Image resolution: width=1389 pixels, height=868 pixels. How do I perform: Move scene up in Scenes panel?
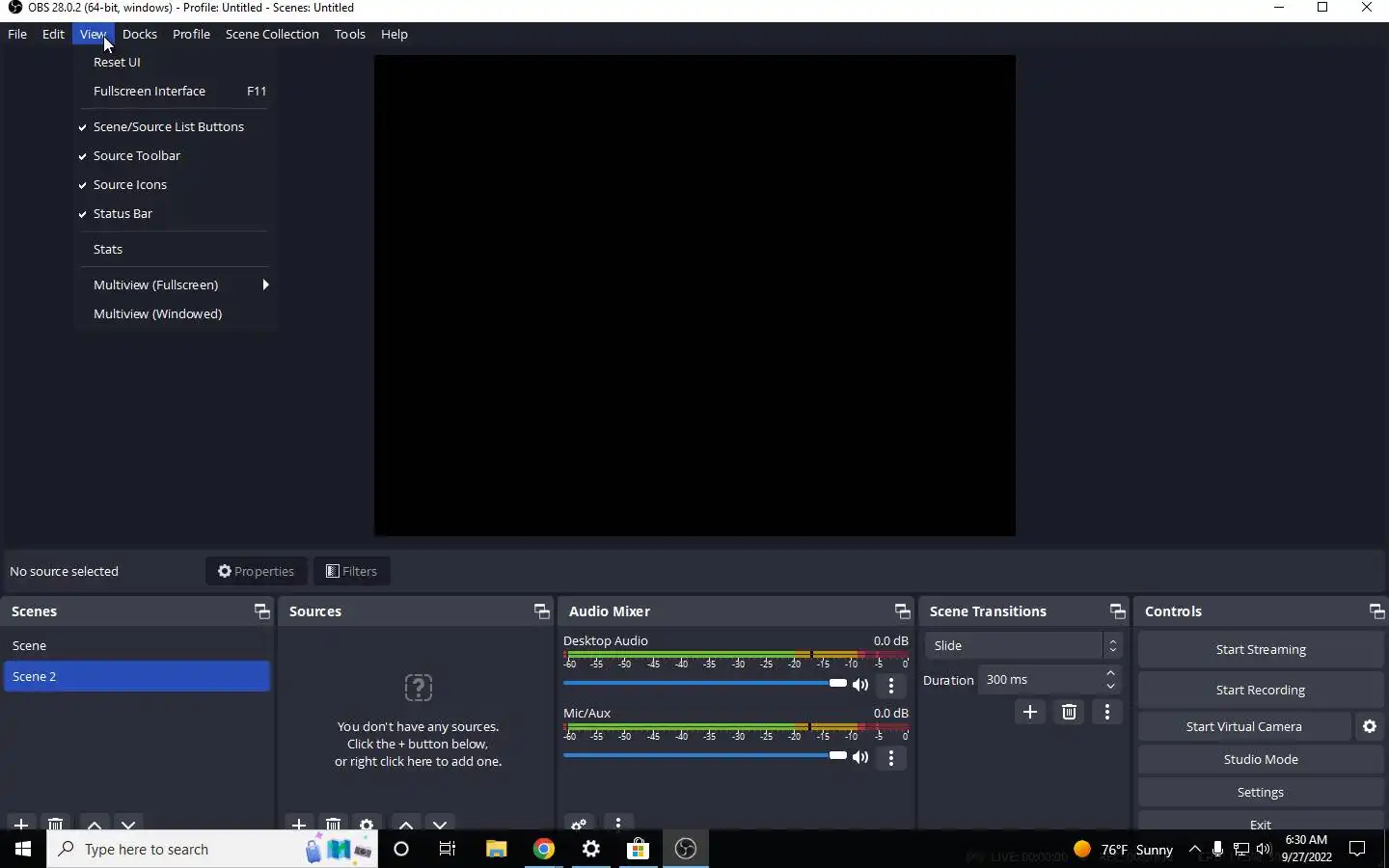click(x=95, y=825)
